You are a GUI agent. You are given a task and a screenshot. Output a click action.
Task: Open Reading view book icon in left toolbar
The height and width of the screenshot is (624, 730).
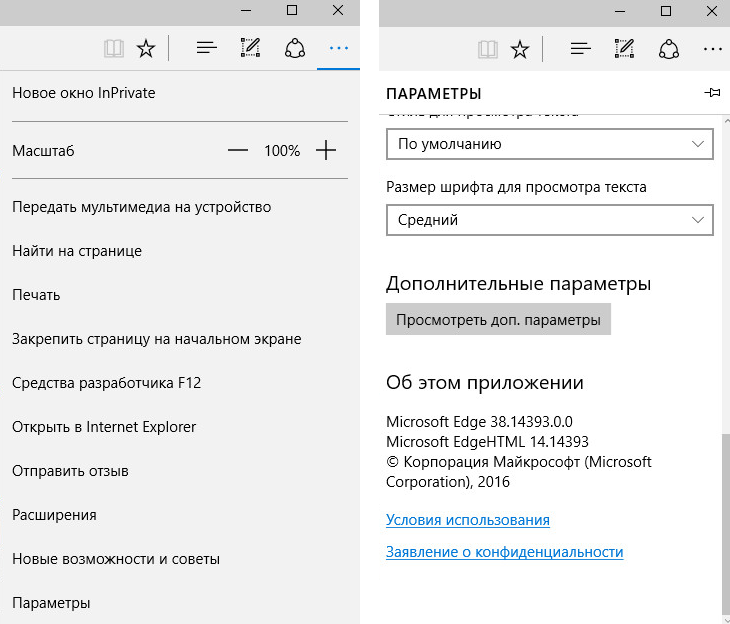(x=114, y=48)
